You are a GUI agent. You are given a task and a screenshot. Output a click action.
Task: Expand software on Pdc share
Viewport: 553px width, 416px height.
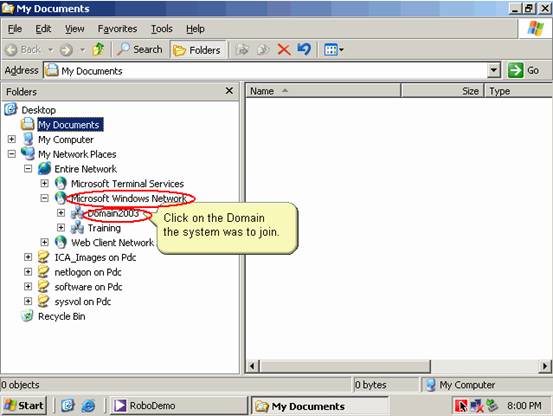28,287
